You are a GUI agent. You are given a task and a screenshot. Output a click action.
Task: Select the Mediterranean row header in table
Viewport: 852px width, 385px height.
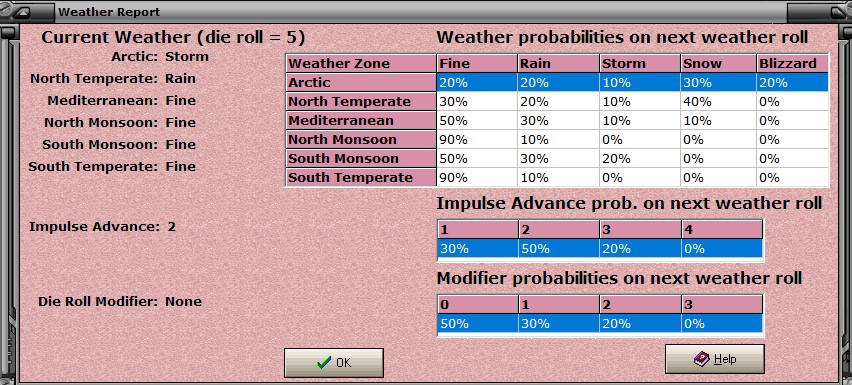pyautogui.click(x=361, y=121)
